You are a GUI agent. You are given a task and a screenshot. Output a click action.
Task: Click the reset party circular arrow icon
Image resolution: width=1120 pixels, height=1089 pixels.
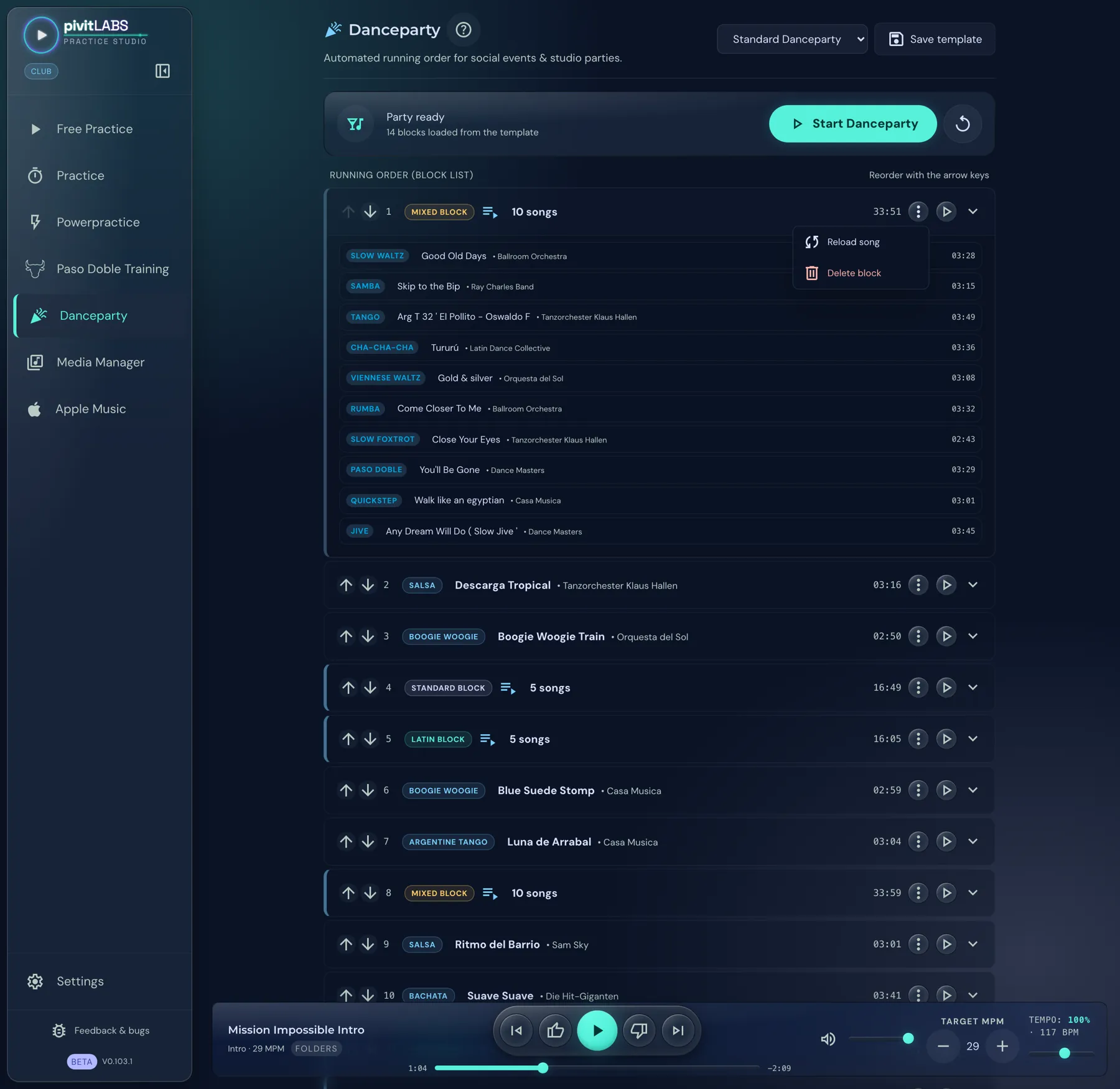963,123
